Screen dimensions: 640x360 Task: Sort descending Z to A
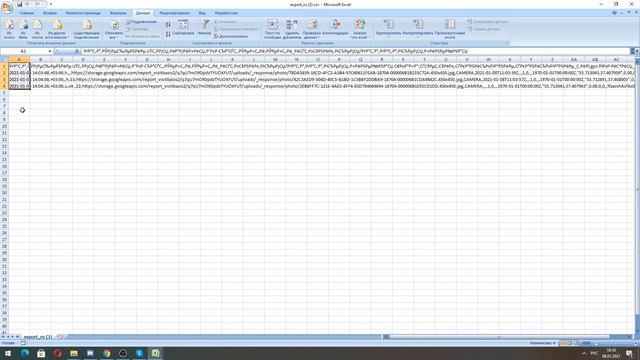click(168, 34)
